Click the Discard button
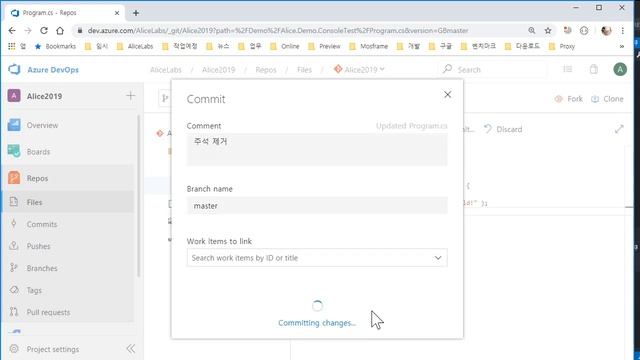This screenshot has height=360, width=640. pyautogui.click(x=503, y=129)
